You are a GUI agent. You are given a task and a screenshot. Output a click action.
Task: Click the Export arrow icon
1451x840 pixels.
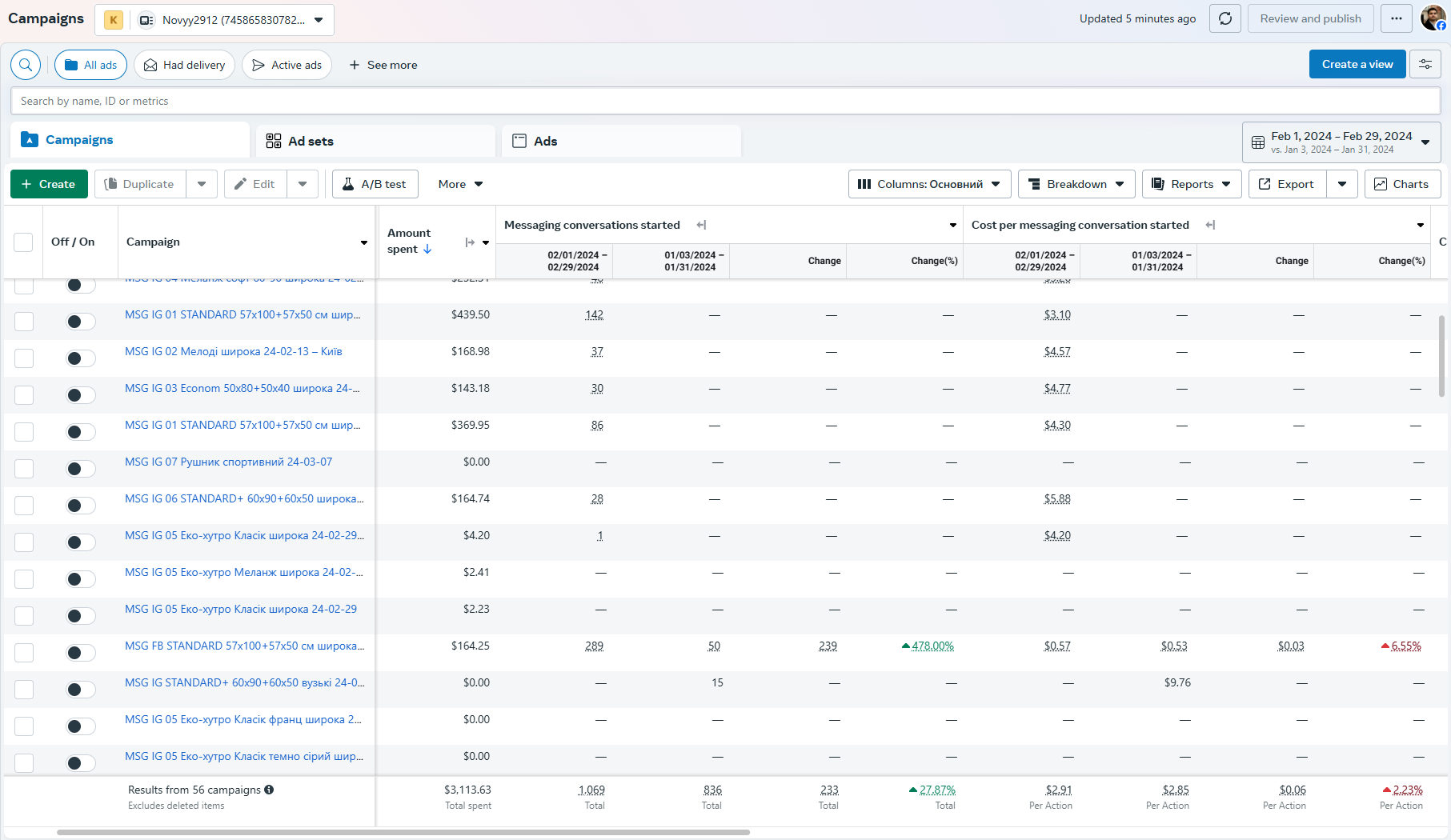(x=1265, y=184)
